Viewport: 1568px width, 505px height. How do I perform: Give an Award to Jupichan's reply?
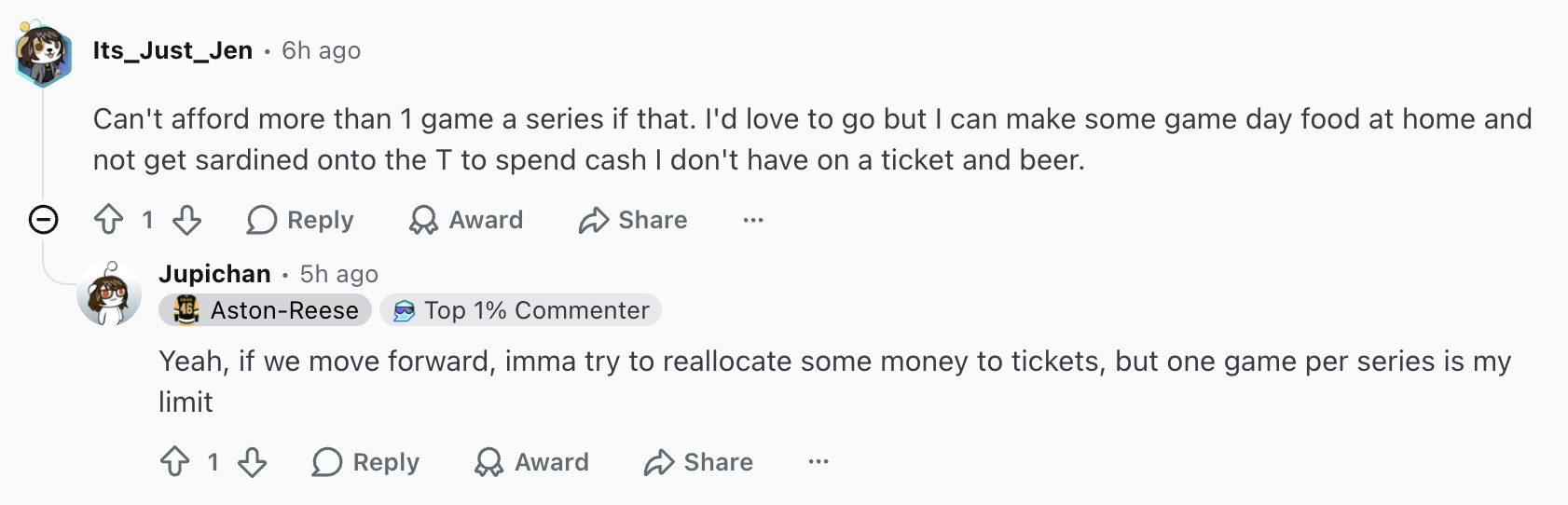tap(531, 462)
